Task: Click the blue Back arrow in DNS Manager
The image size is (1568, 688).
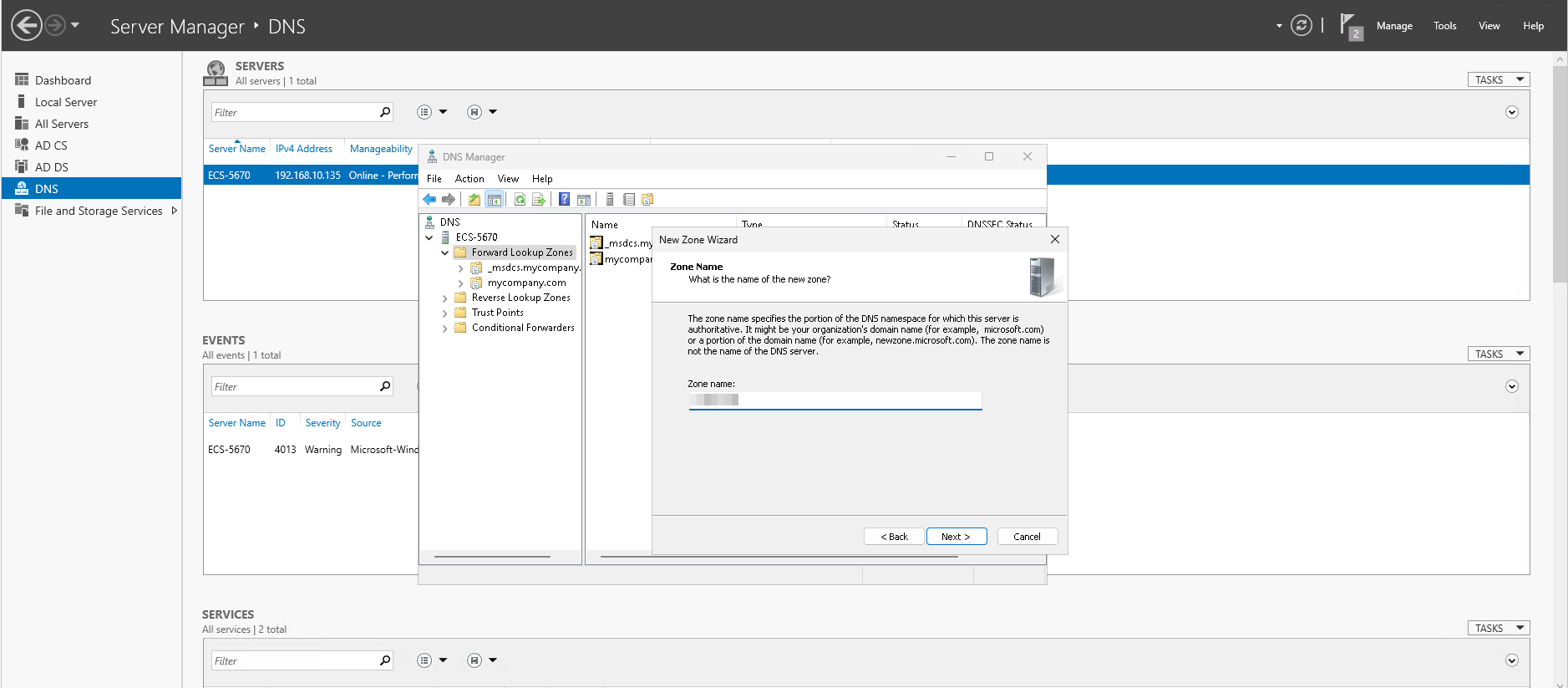Action: pos(429,200)
